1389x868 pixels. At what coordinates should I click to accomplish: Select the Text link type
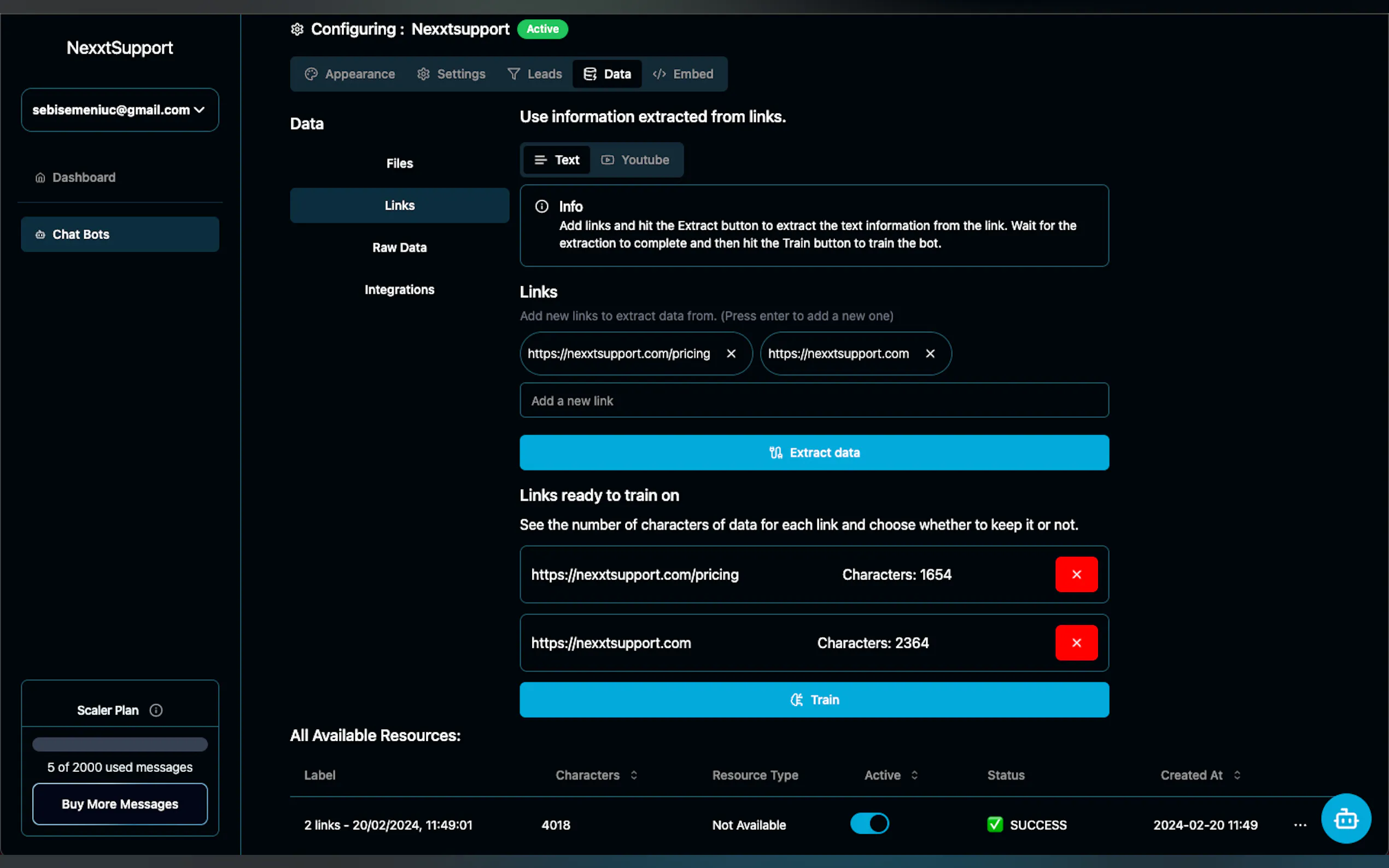point(556,160)
